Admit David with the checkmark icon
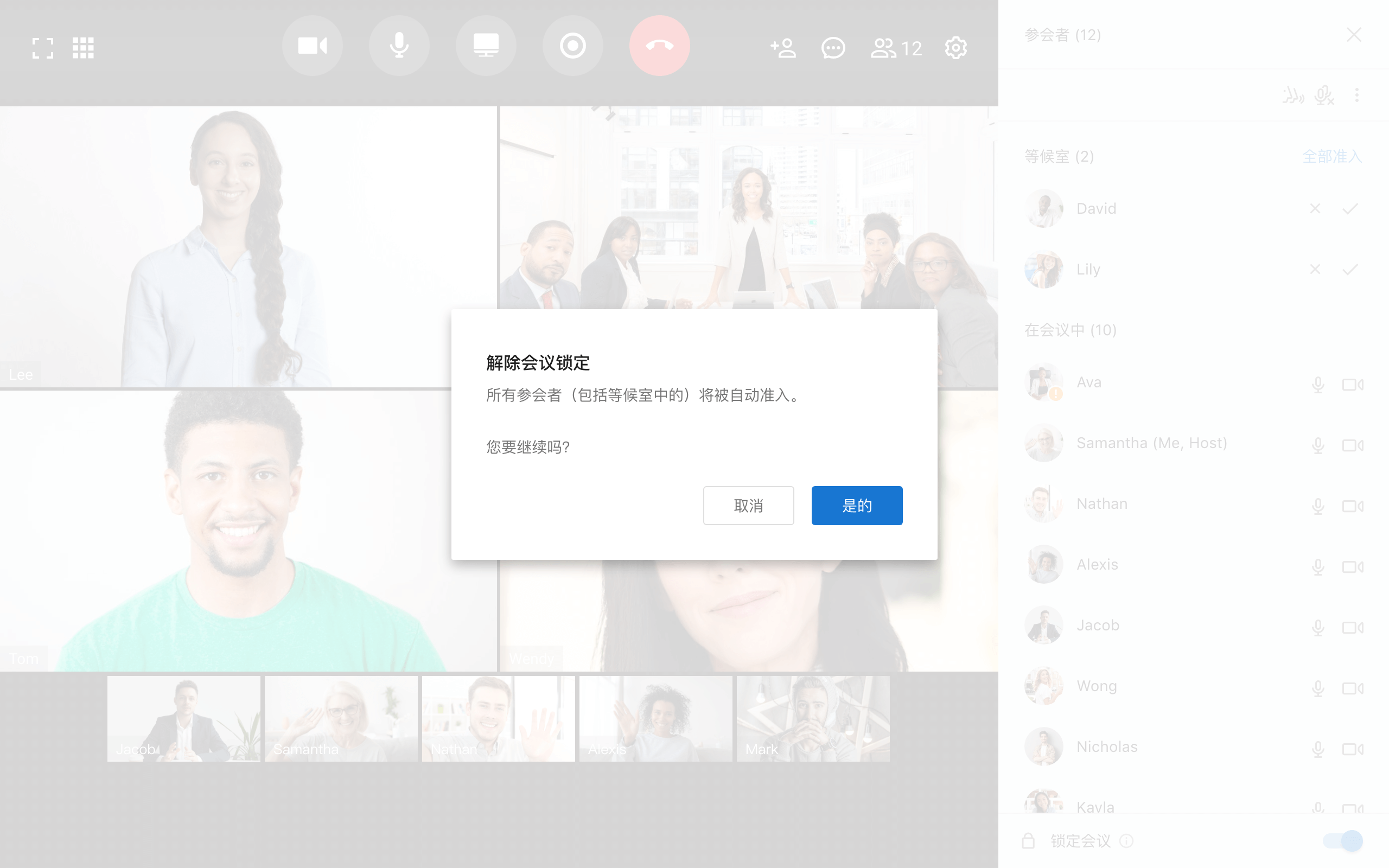The width and height of the screenshot is (1389, 868). coord(1350,208)
